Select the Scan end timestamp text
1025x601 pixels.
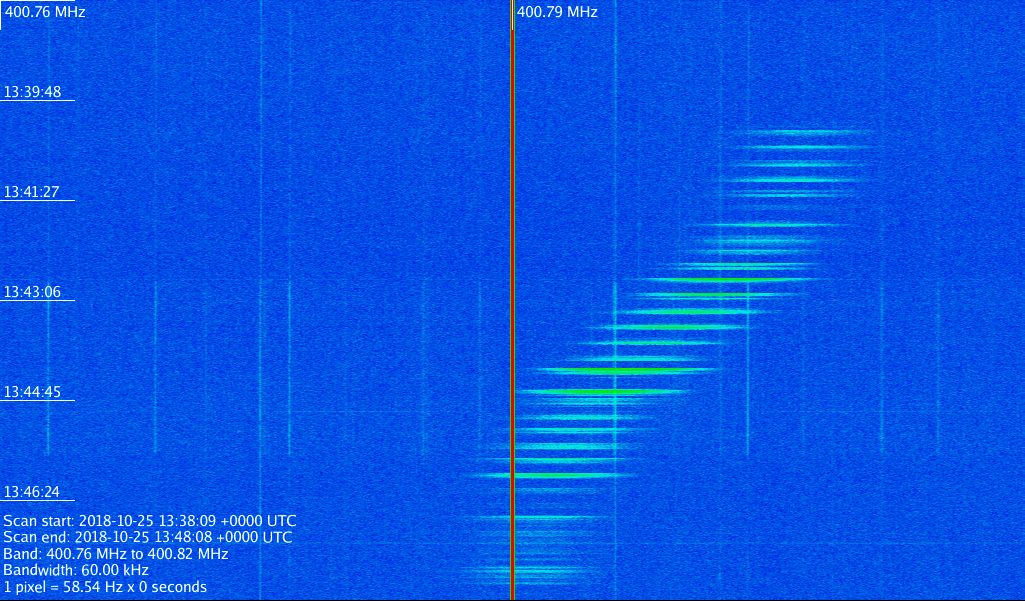[x=148, y=537]
